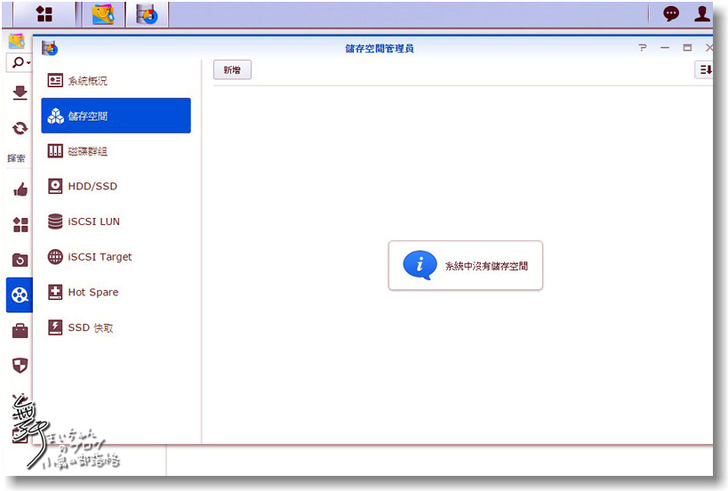
Task: Click the blue info bubble icon
Action: (x=420, y=265)
